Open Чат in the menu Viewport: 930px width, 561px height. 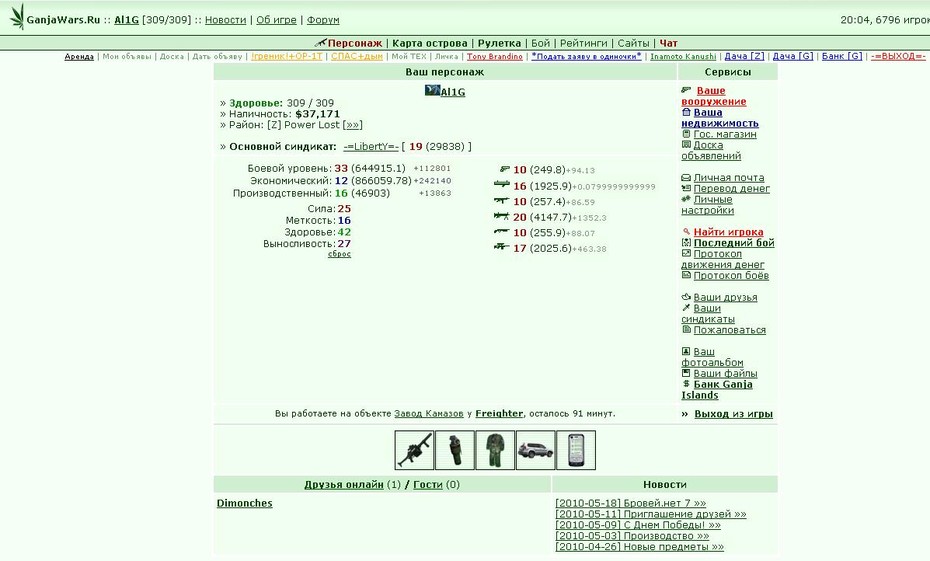tap(668, 43)
